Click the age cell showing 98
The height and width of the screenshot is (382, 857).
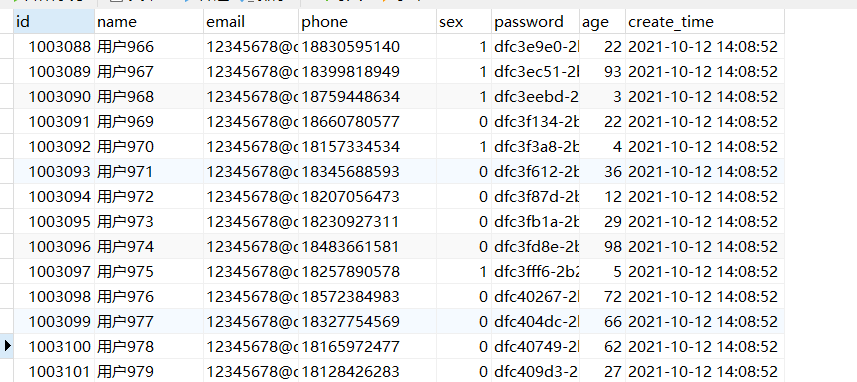pyautogui.click(x=602, y=246)
